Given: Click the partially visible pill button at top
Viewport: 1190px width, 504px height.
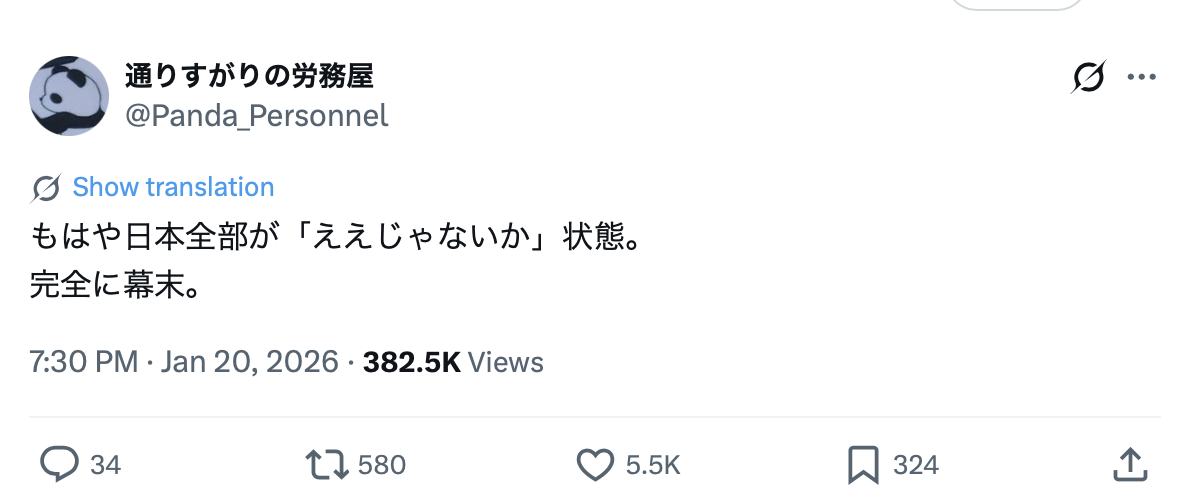Looking at the screenshot, I should tap(1016, 5).
